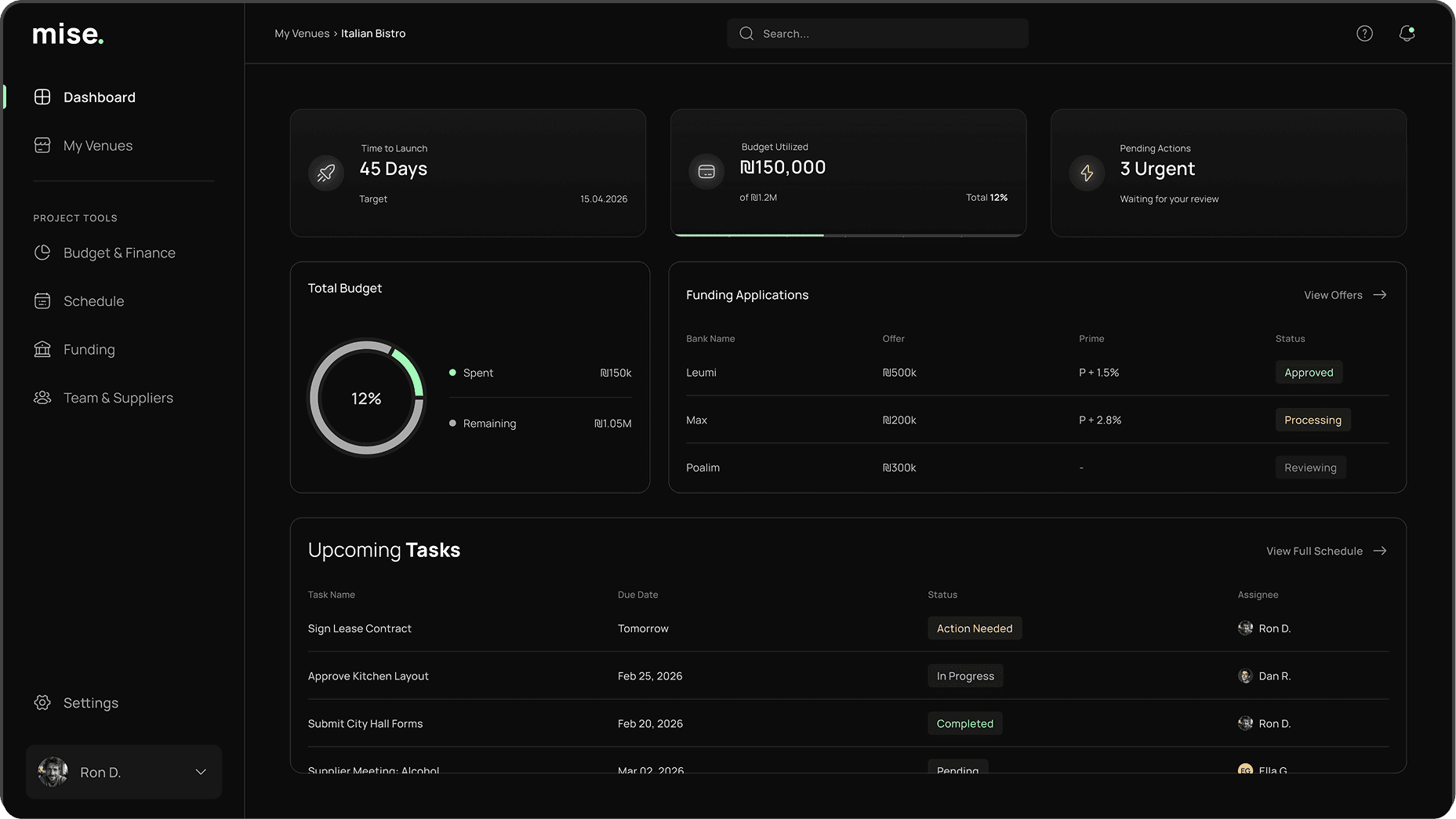Viewport: 1456px width, 819px height.
Task: Click the search magnifier icon
Action: [x=746, y=34]
